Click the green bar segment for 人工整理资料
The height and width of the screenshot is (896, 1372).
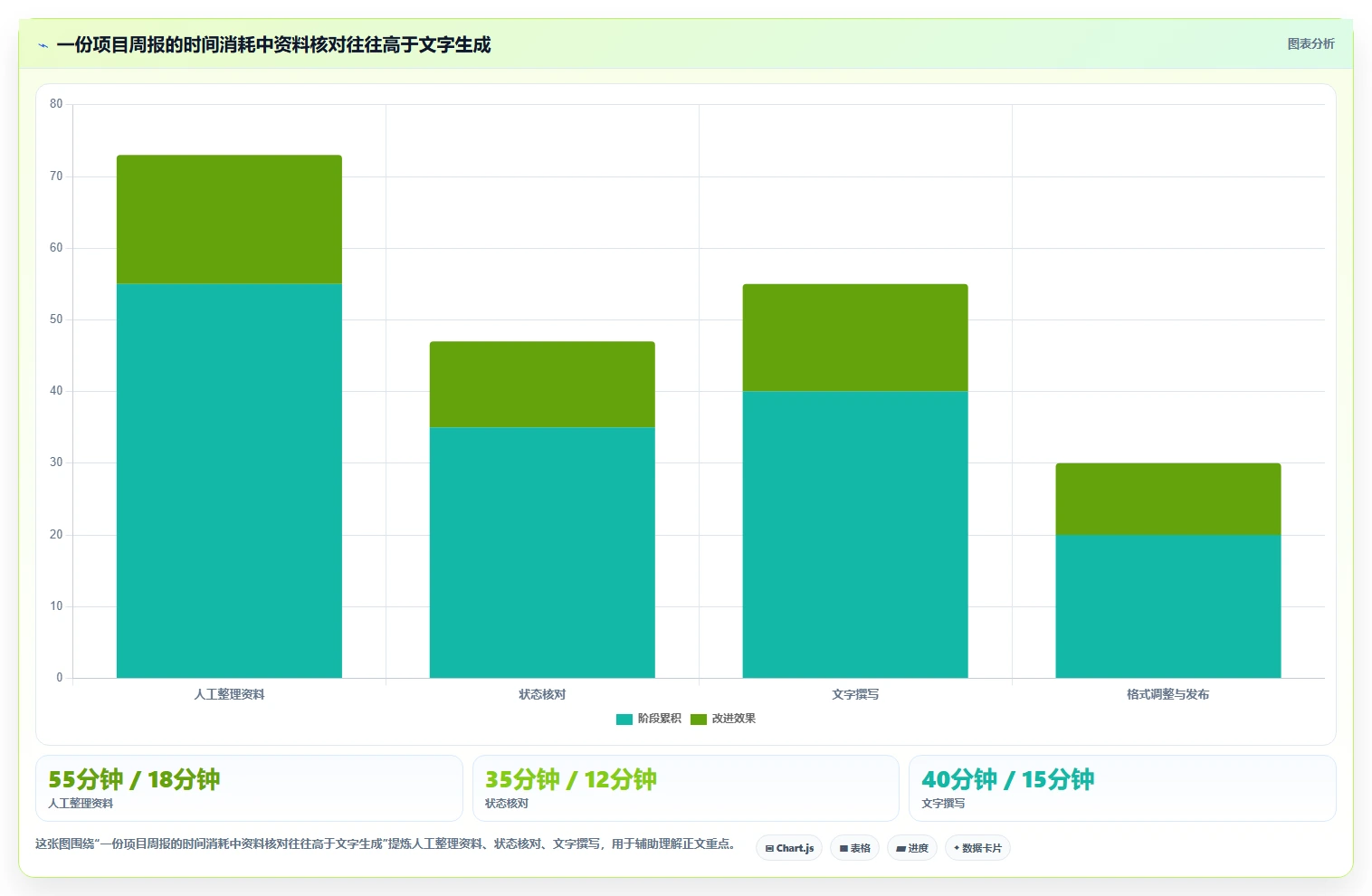coord(229,220)
